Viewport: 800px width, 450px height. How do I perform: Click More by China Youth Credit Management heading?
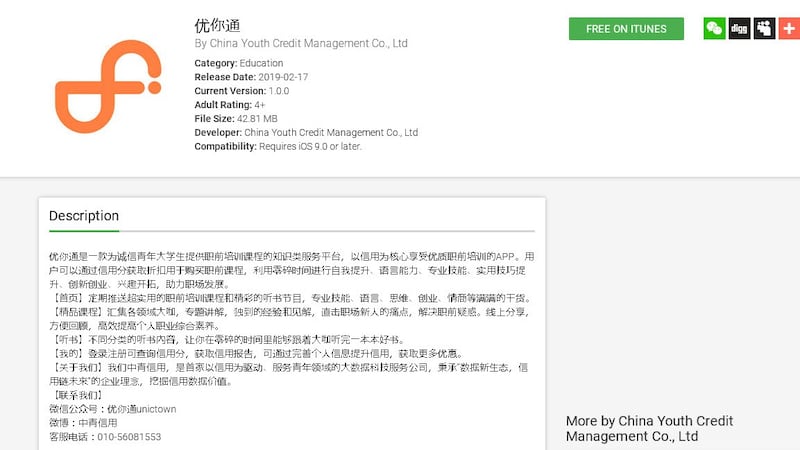pyautogui.click(x=649, y=429)
